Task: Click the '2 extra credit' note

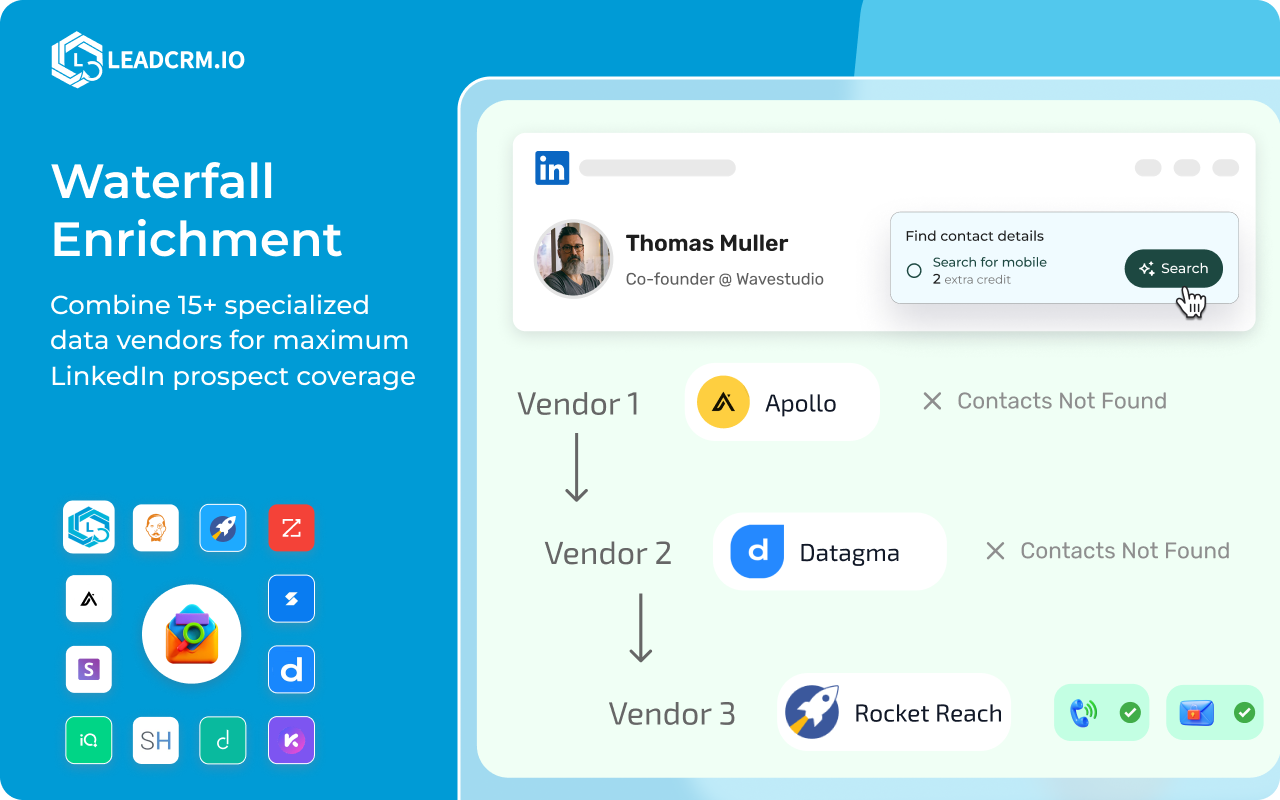Action: click(972, 280)
